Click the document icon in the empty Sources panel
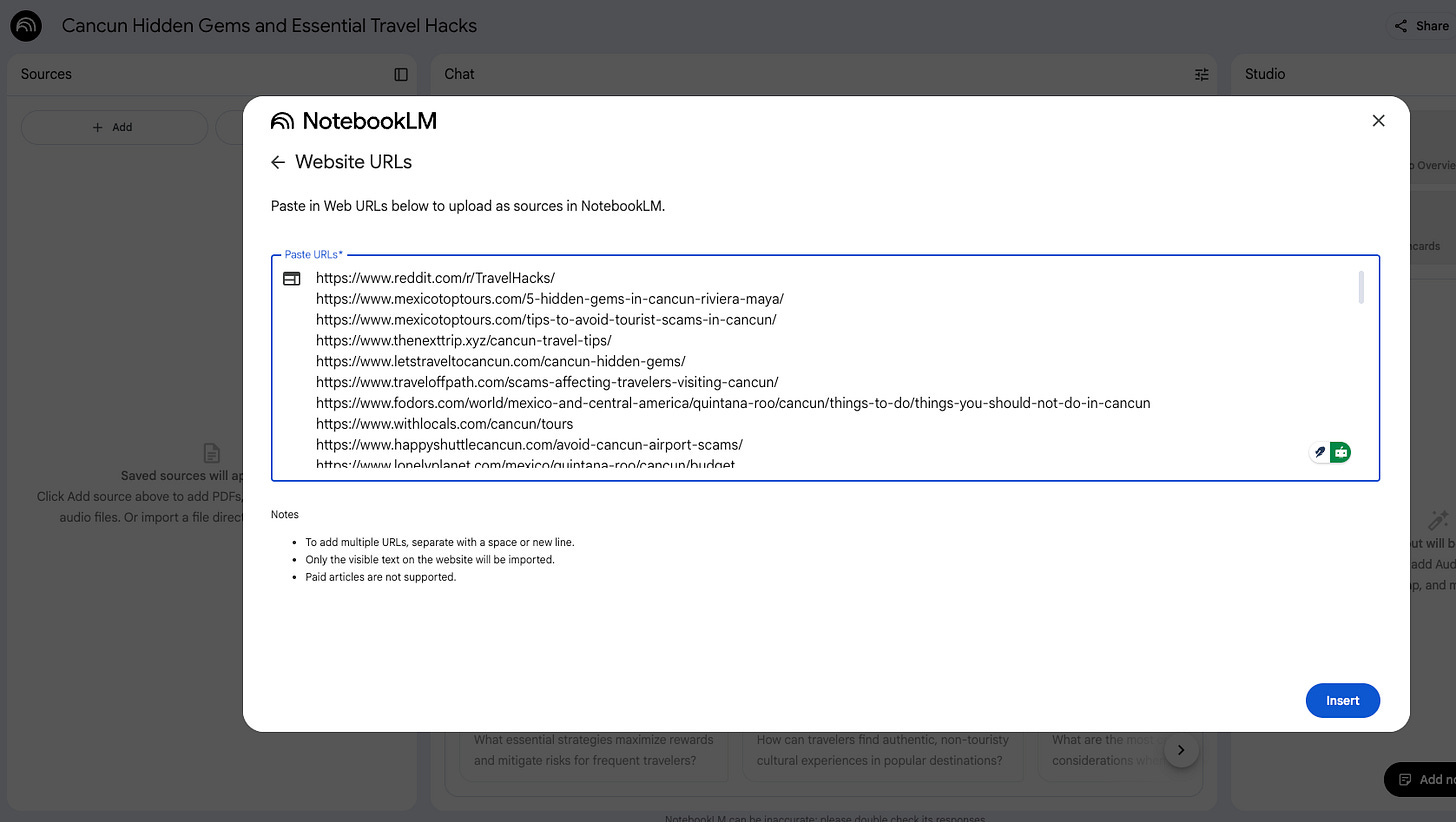1456x822 pixels. click(210, 453)
